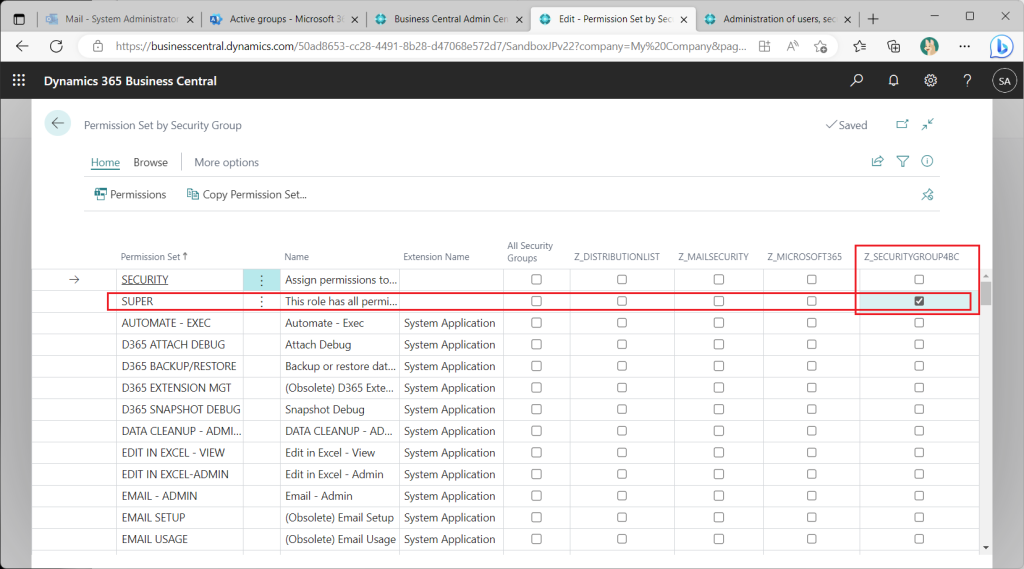Select the D365 SNAPSHOT DEBUG cell
The width and height of the screenshot is (1024, 569).
click(180, 410)
